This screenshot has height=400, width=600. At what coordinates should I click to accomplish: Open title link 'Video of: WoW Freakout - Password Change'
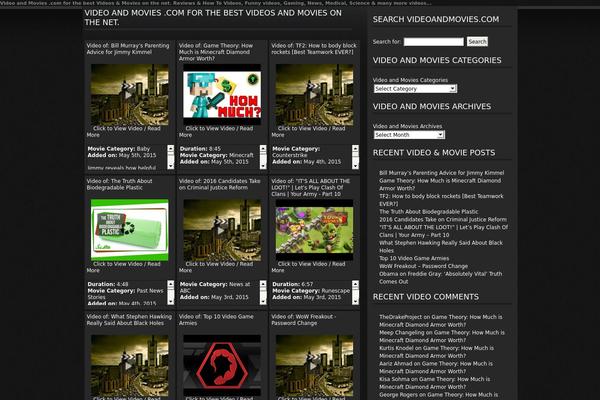click(x=304, y=320)
